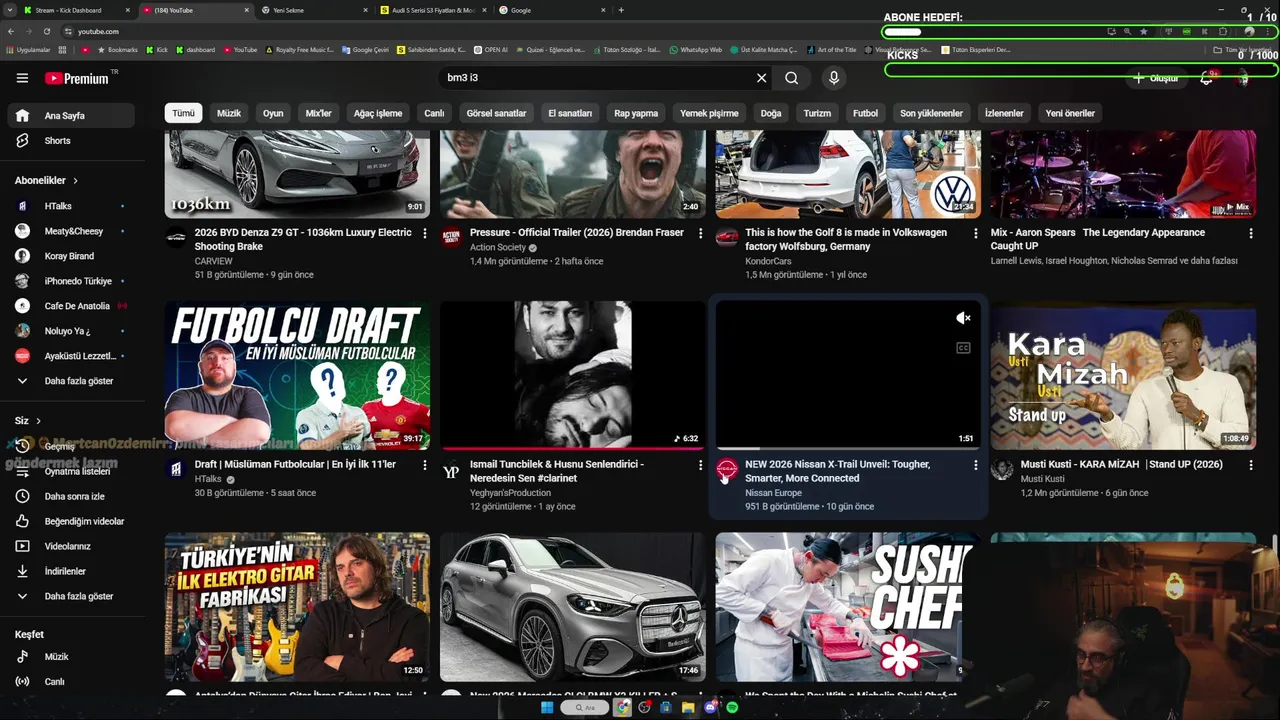Viewport: 1280px width, 720px height.
Task: Toggle captions on the Nissan preview
Action: click(963, 348)
